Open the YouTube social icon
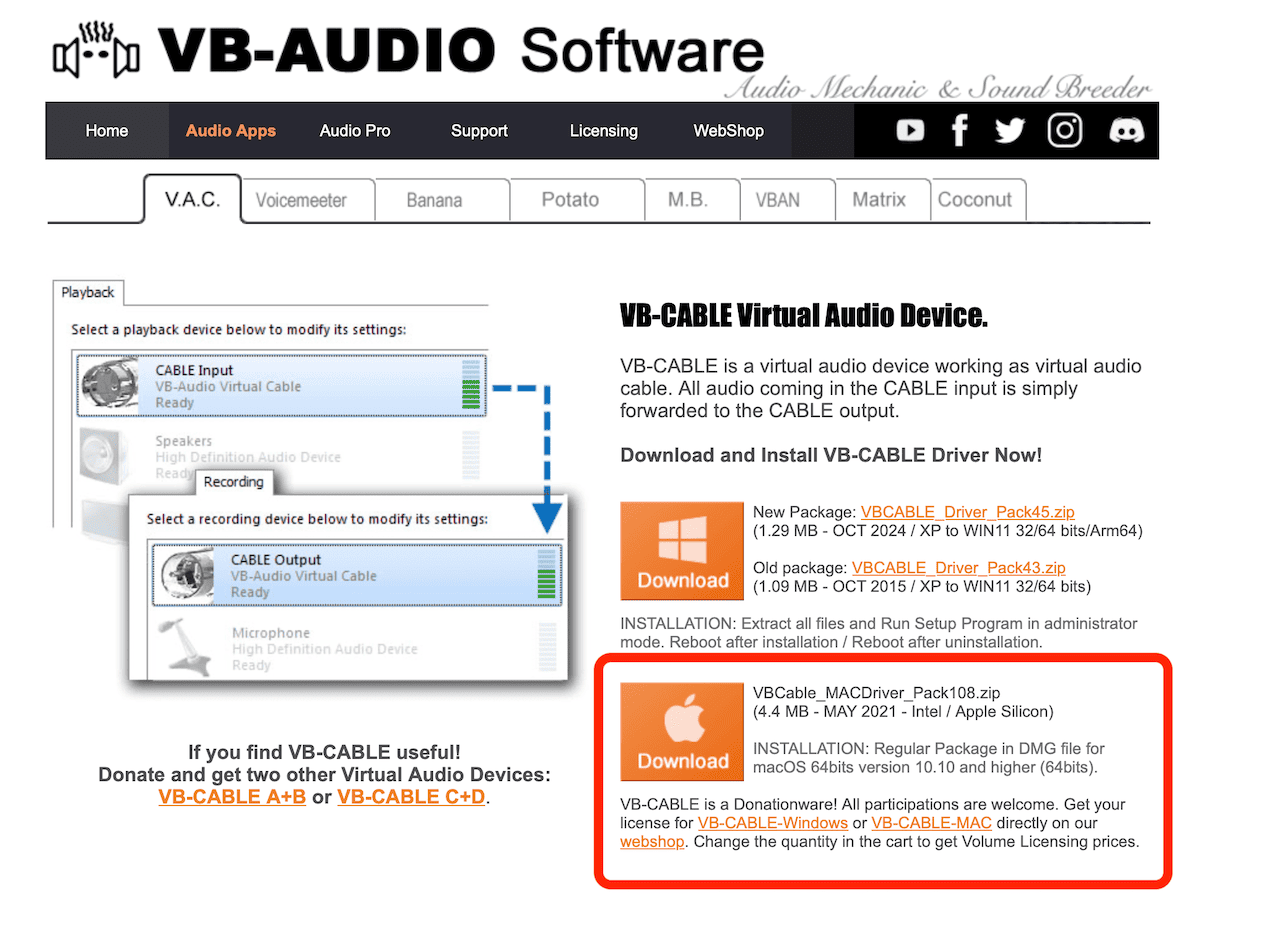Image resolution: width=1280 pixels, height=925 pixels. [910, 130]
